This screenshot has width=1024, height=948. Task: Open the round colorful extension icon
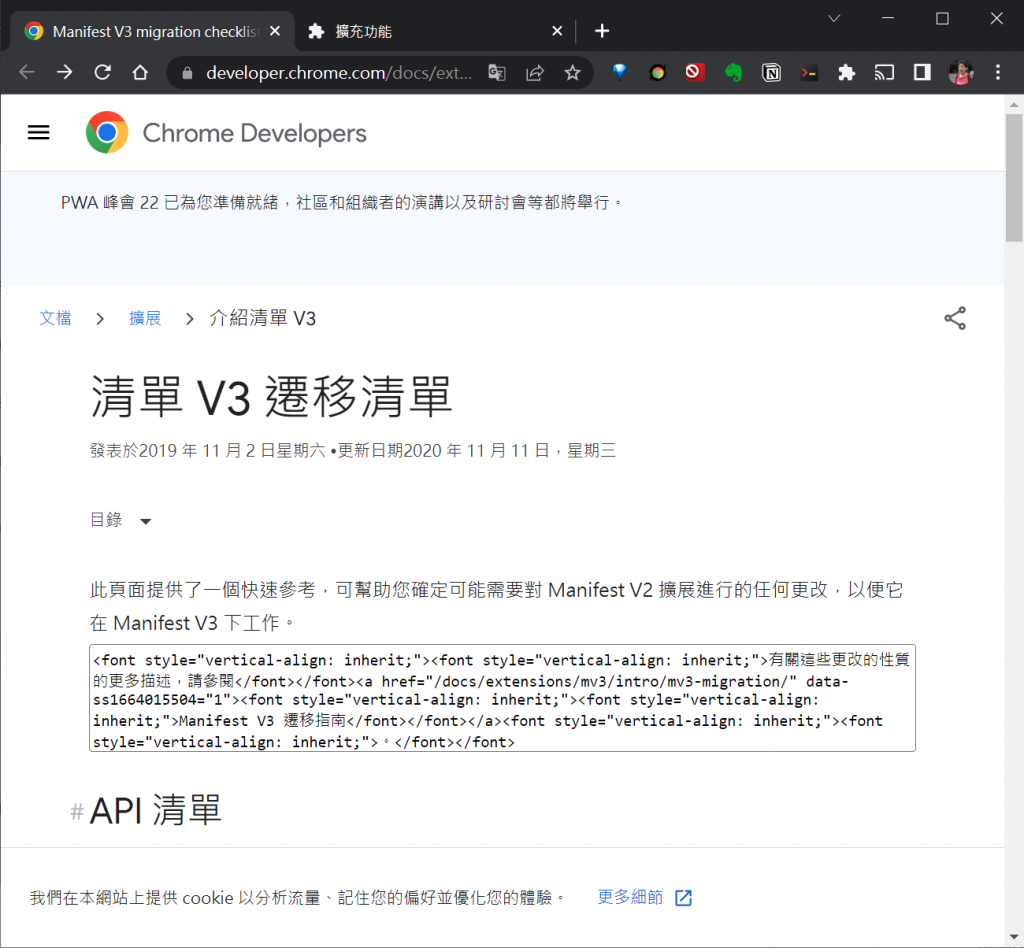658,72
